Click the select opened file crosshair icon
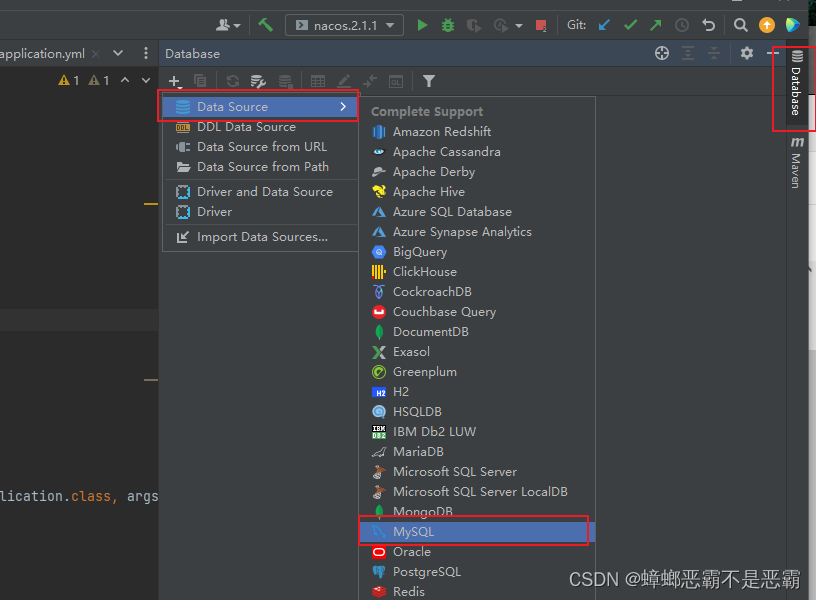Viewport: 816px width, 600px height. click(x=662, y=53)
